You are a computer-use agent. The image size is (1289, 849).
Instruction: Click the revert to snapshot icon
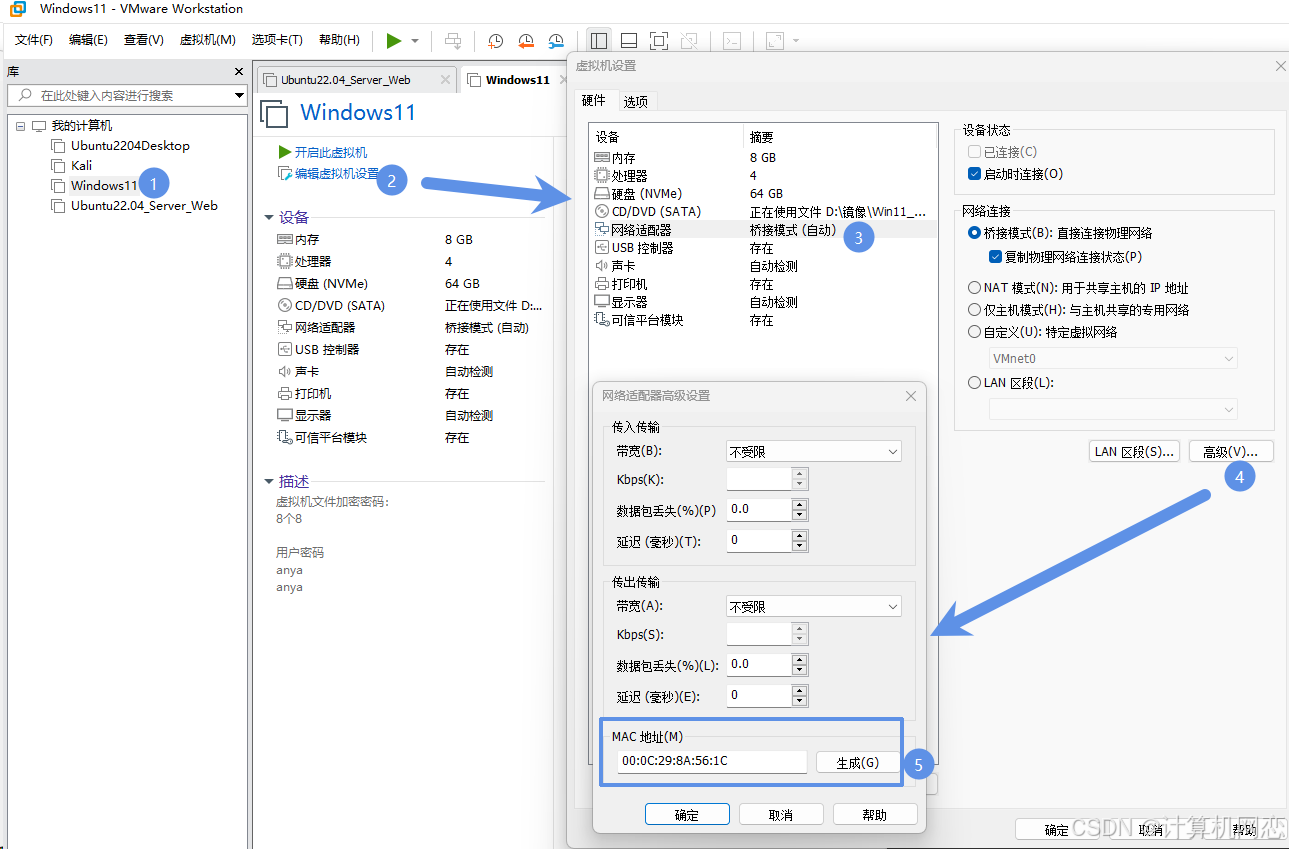[526, 41]
